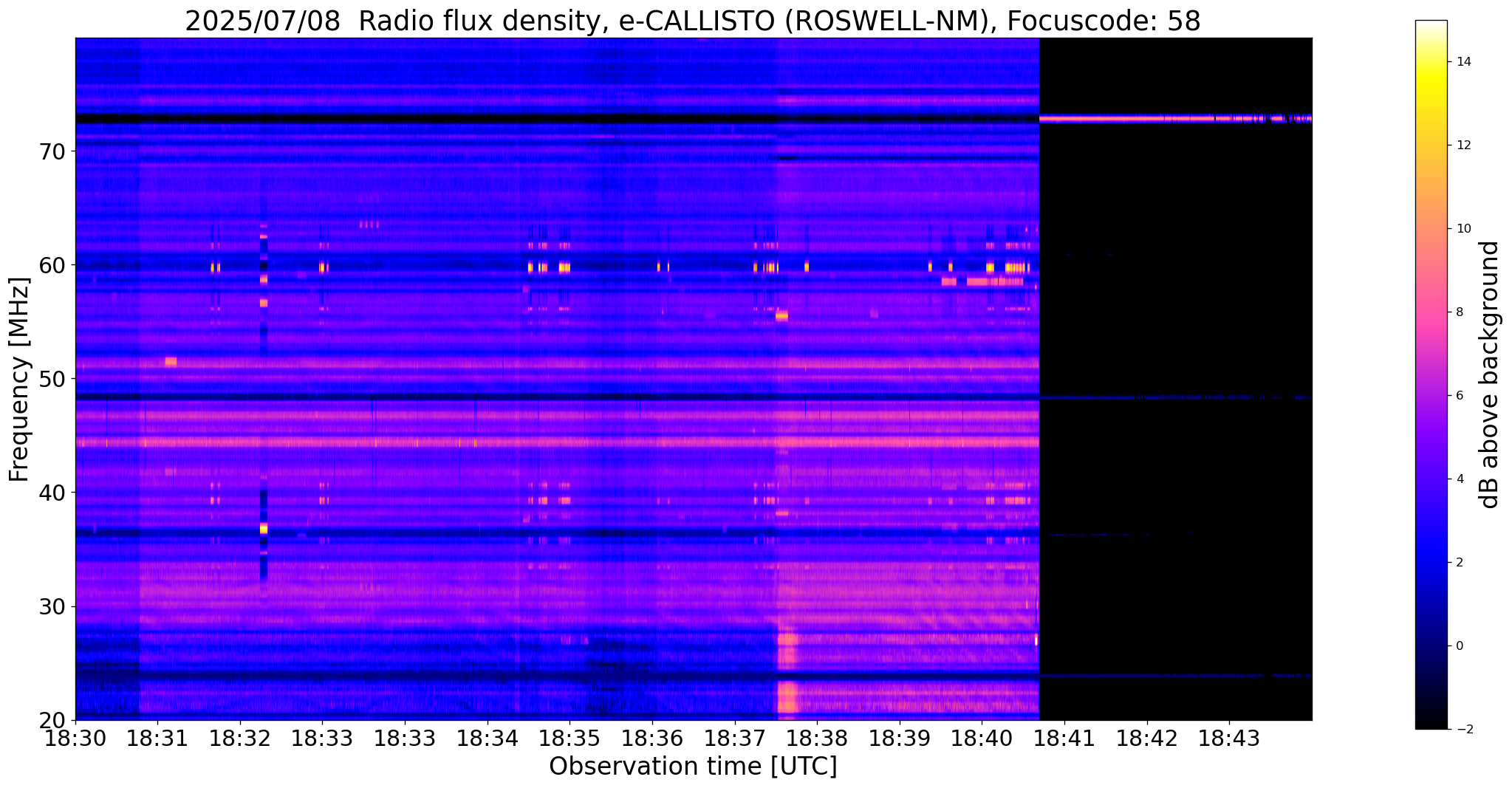The width and height of the screenshot is (1512, 788).
Task: Click the 18:37 time axis tick label
Action: (x=735, y=738)
